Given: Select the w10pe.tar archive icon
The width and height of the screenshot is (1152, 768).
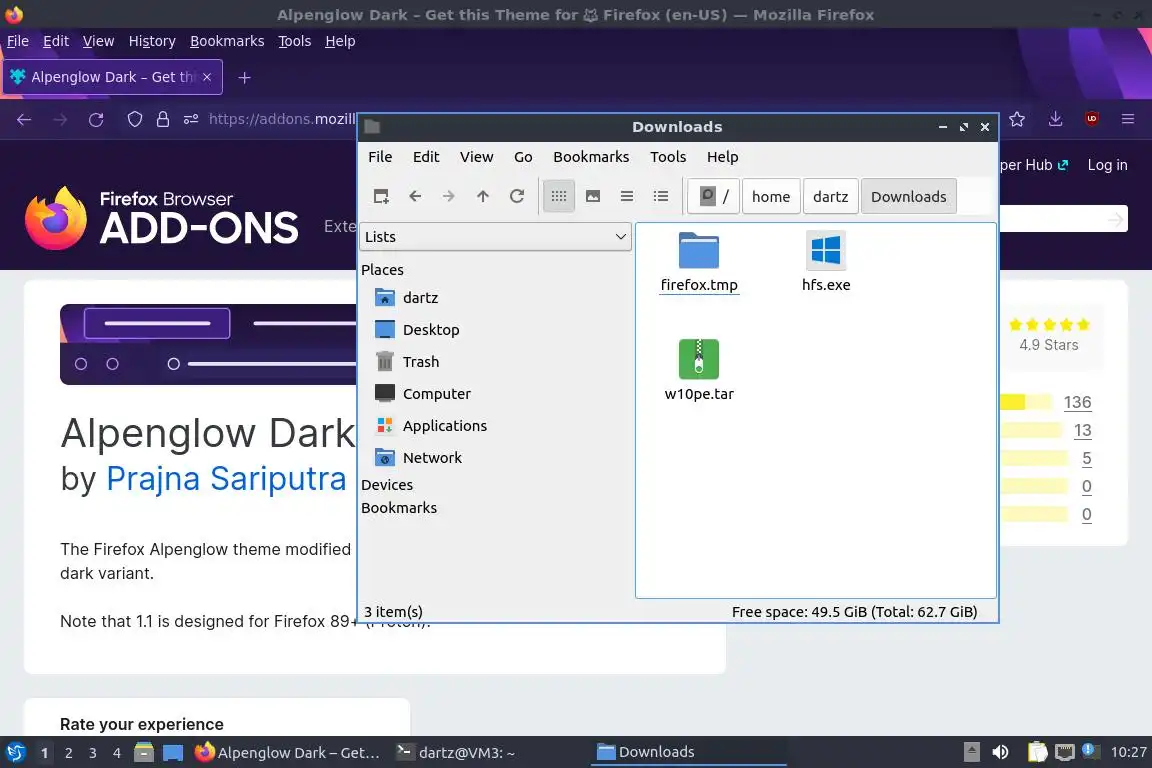Looking at the screenshot, I should (x=699, y=359).
